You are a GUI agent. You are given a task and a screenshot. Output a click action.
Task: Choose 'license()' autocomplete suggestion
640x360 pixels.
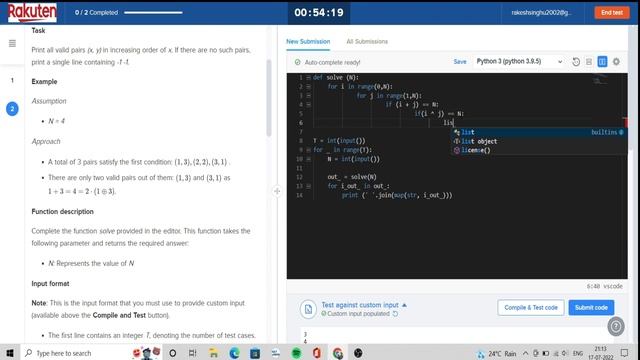tap(539, 150)
